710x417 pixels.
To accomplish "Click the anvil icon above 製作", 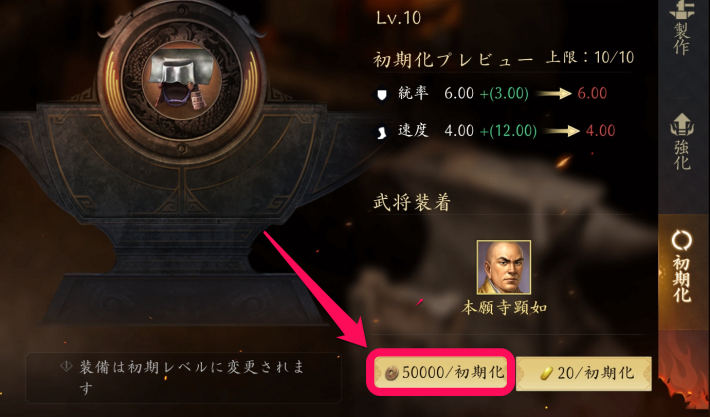I will [x=681, y=10].
